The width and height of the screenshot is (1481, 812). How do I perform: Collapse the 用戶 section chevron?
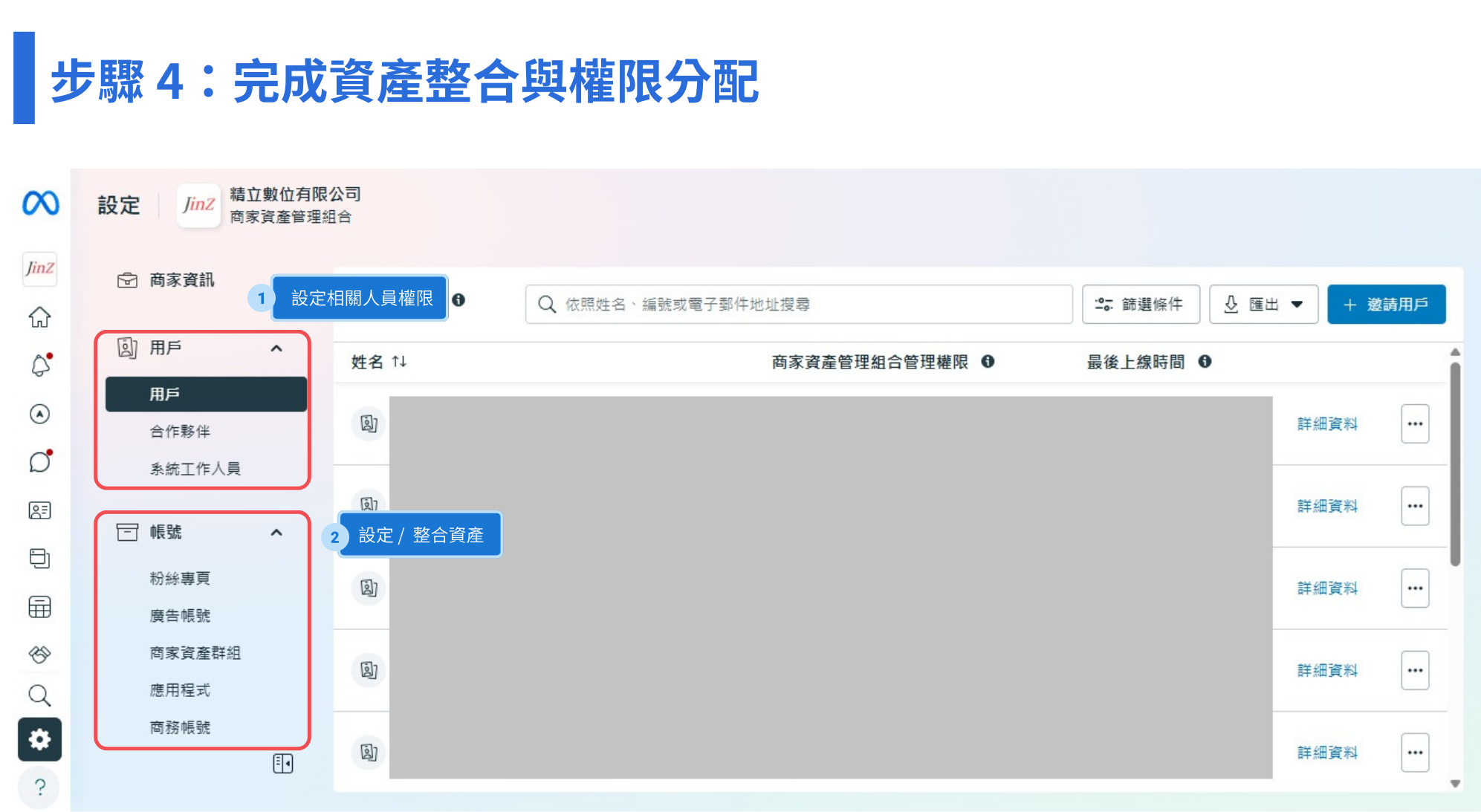[x=276, y=348]
